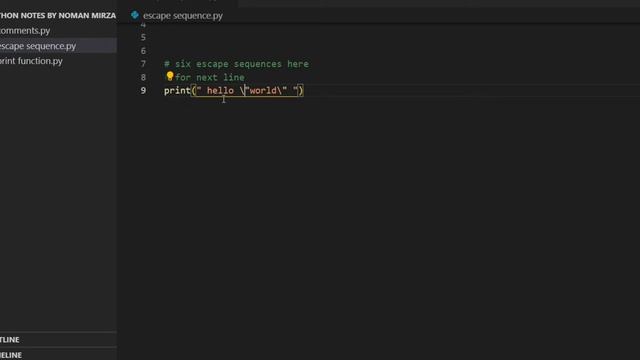Place cursor in the word "world" in the string

[263, 91]
